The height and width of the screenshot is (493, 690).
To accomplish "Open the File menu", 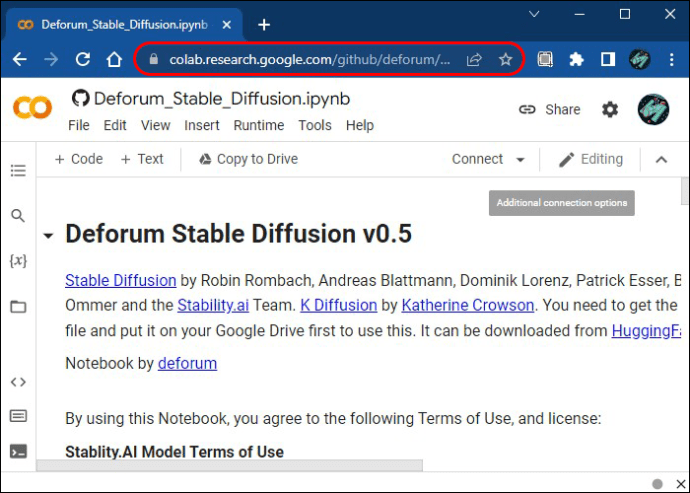I will pyautogui.click(x=79, y=125).
